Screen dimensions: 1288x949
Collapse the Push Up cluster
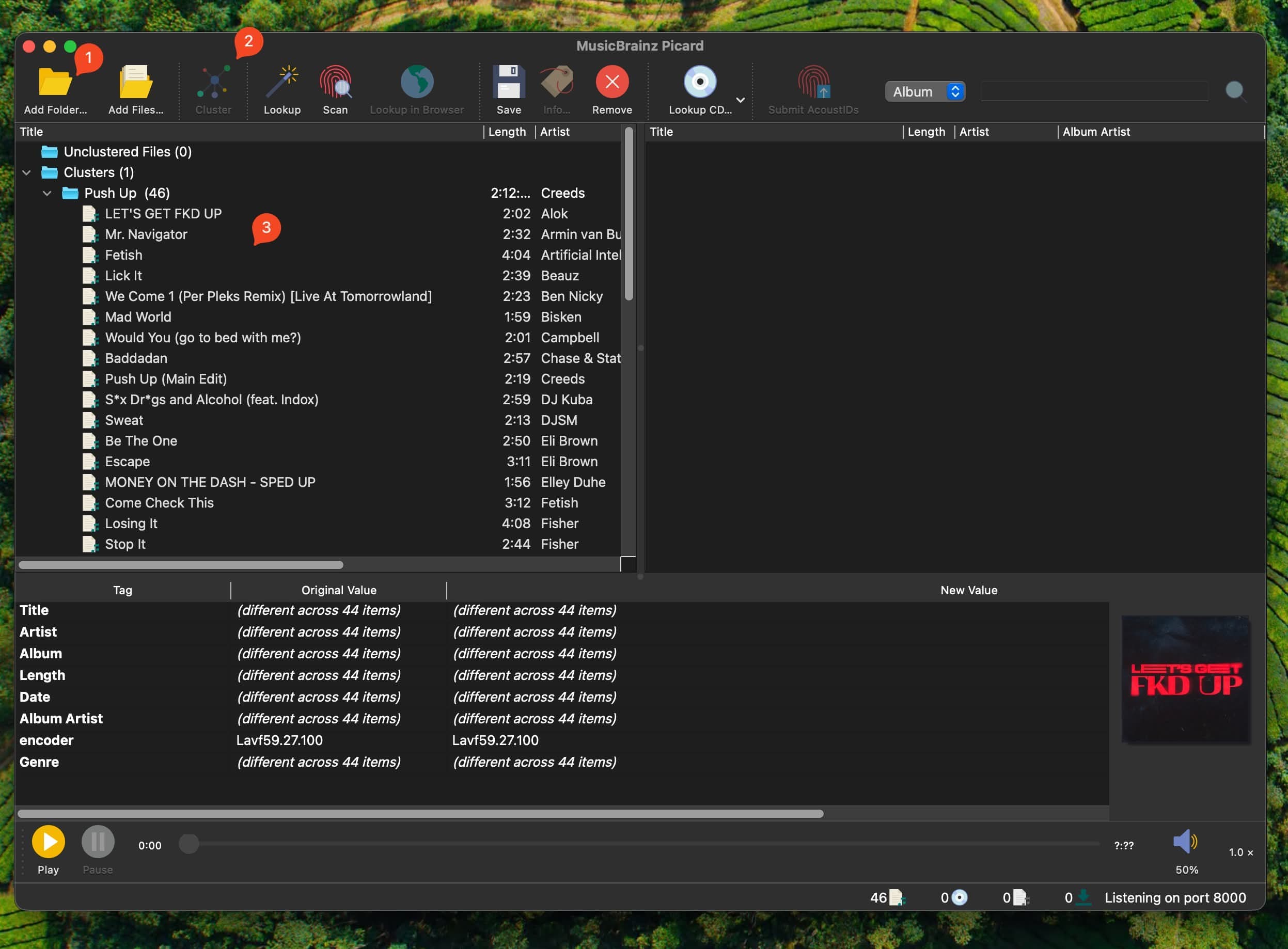coord(47,193)
